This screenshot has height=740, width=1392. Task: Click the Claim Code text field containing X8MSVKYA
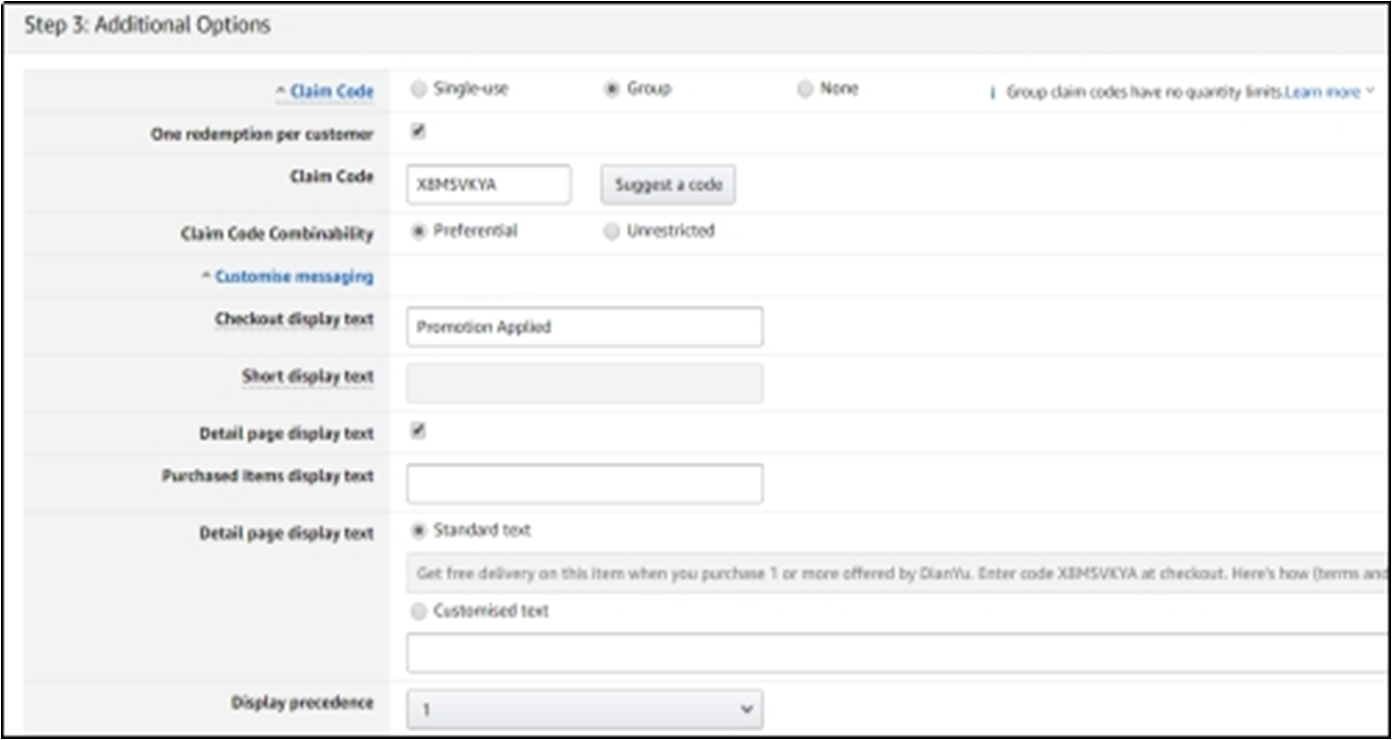click(488, 185)
